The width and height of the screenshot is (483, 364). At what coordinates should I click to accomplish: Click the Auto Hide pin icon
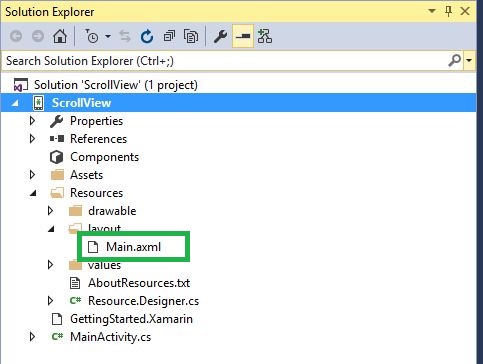click(x=449, y=11)
